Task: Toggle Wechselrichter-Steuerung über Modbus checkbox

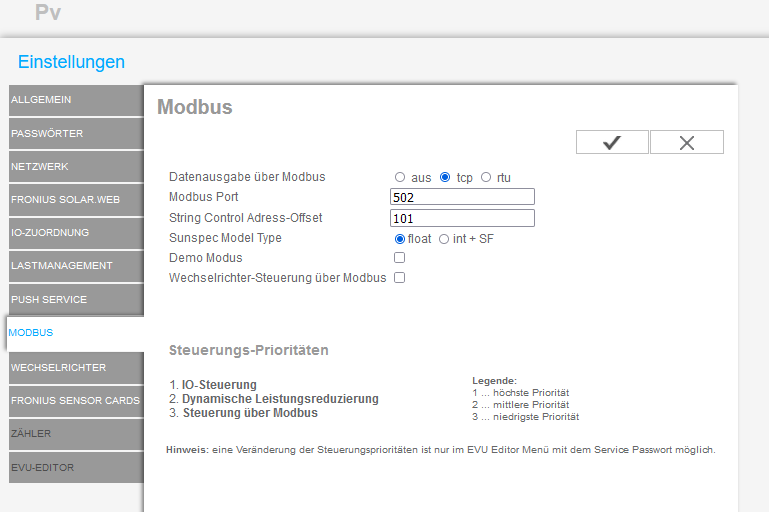Action: coord(400,278)
